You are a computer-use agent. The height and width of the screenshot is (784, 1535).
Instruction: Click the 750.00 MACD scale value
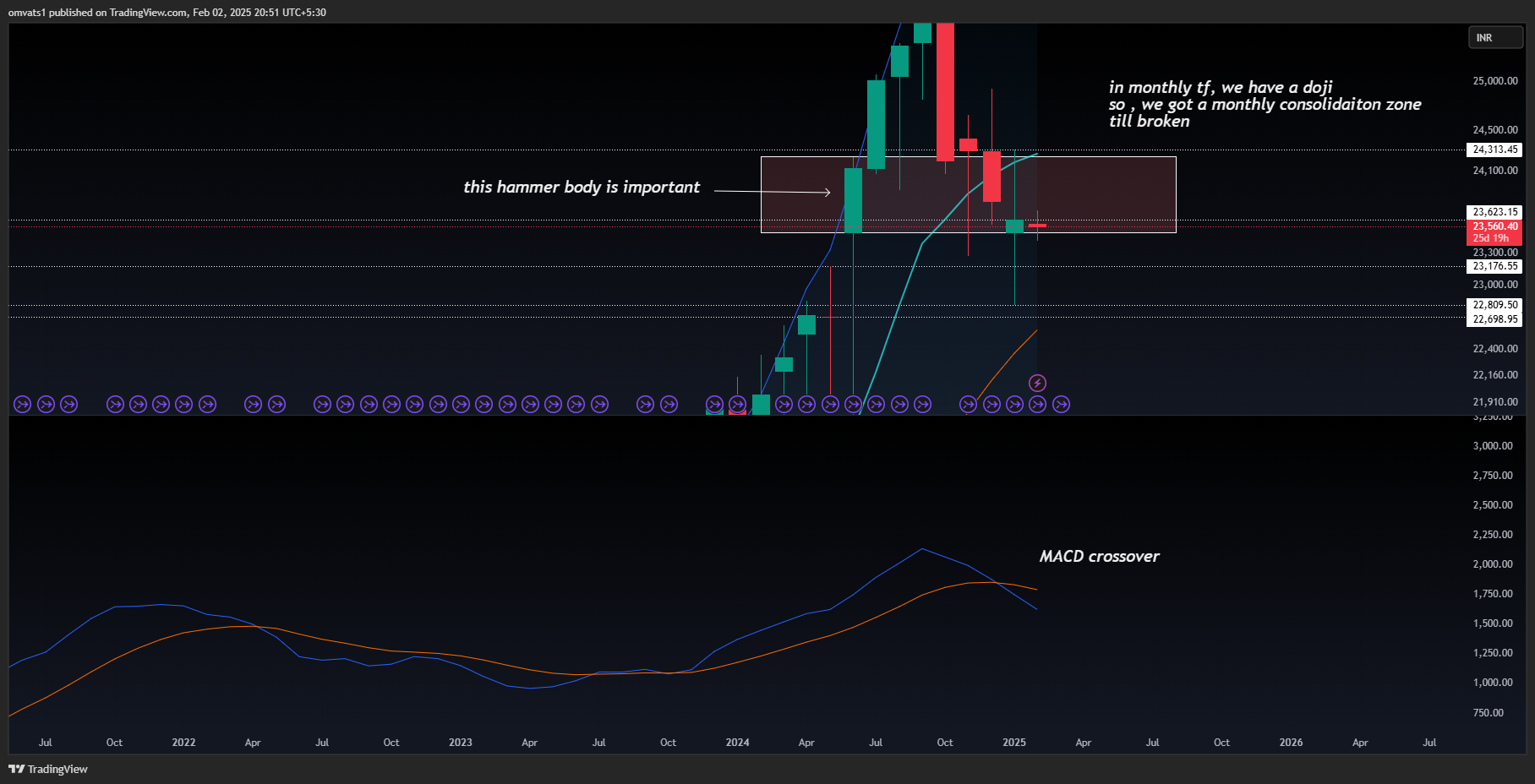(x=1489, y=713)
